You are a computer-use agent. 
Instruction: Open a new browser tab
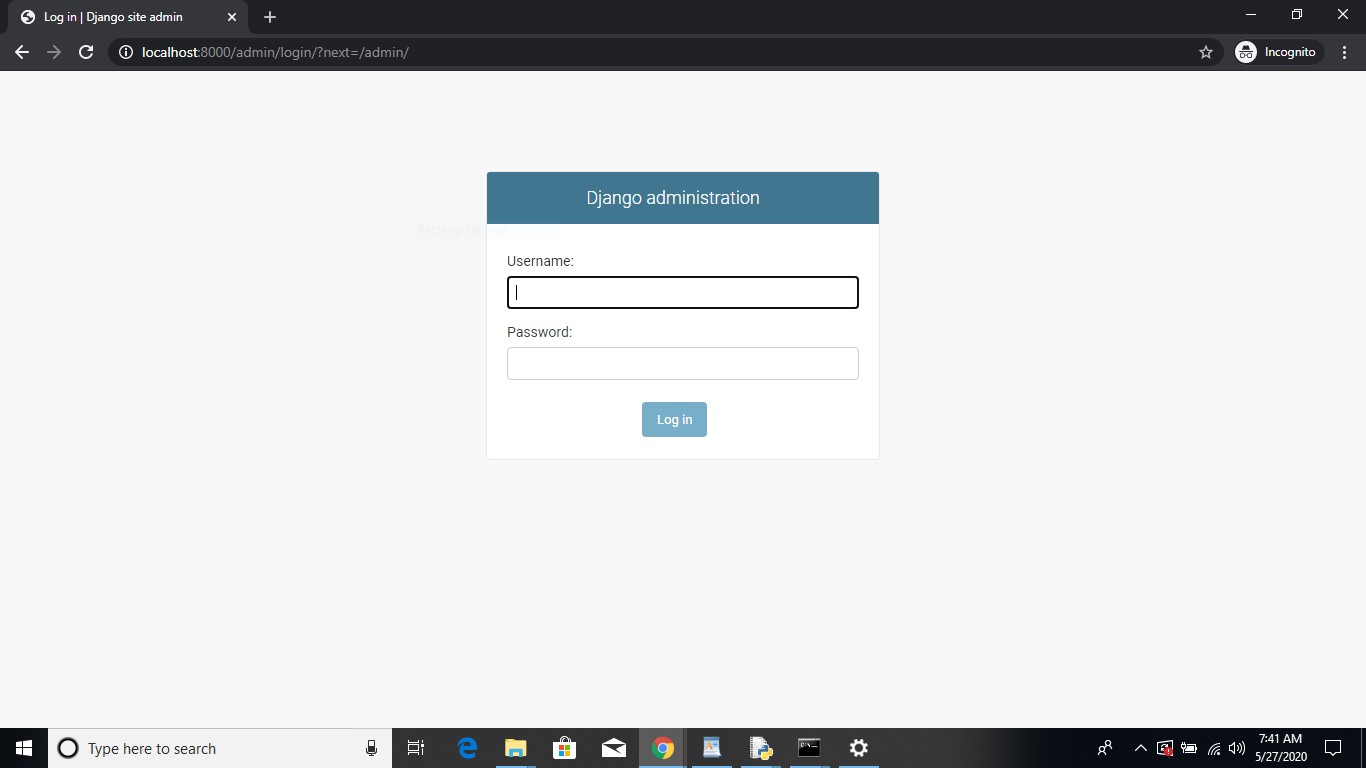click(270, 17)
